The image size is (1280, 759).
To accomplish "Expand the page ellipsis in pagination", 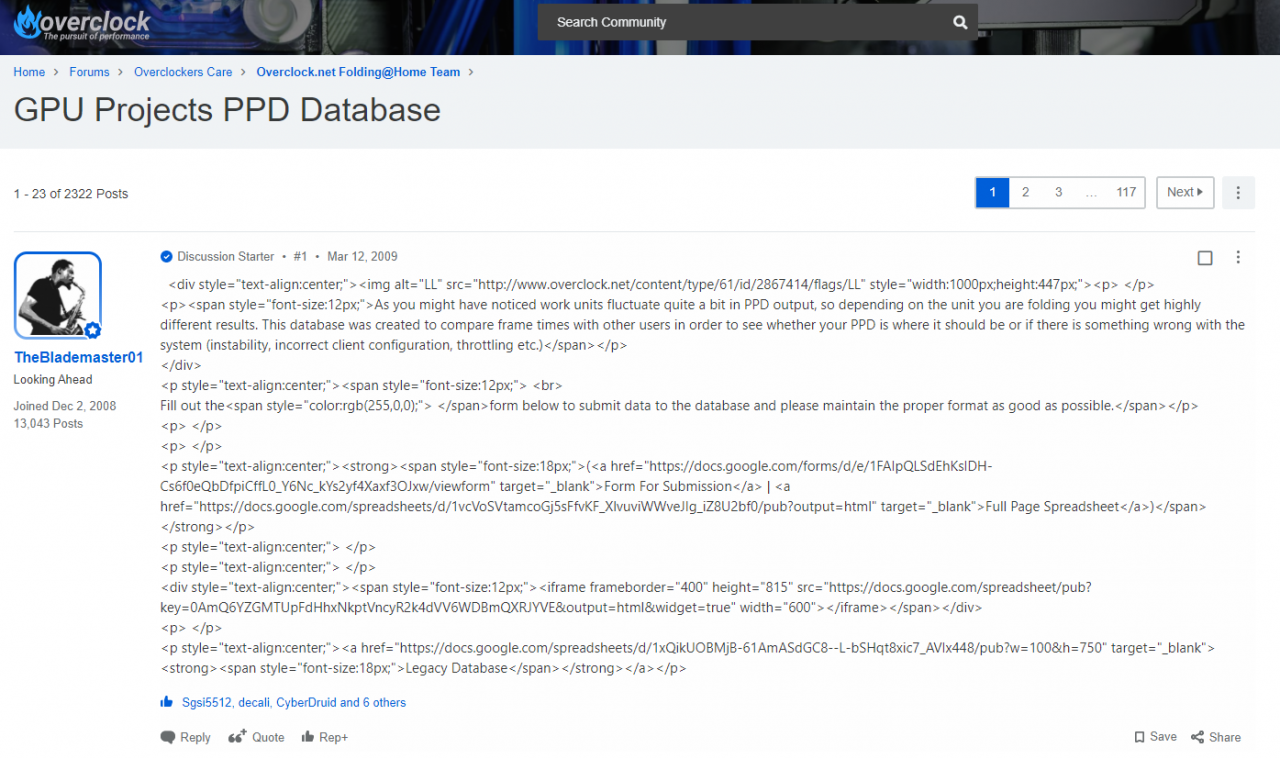I will click(x=1091, y=193).
